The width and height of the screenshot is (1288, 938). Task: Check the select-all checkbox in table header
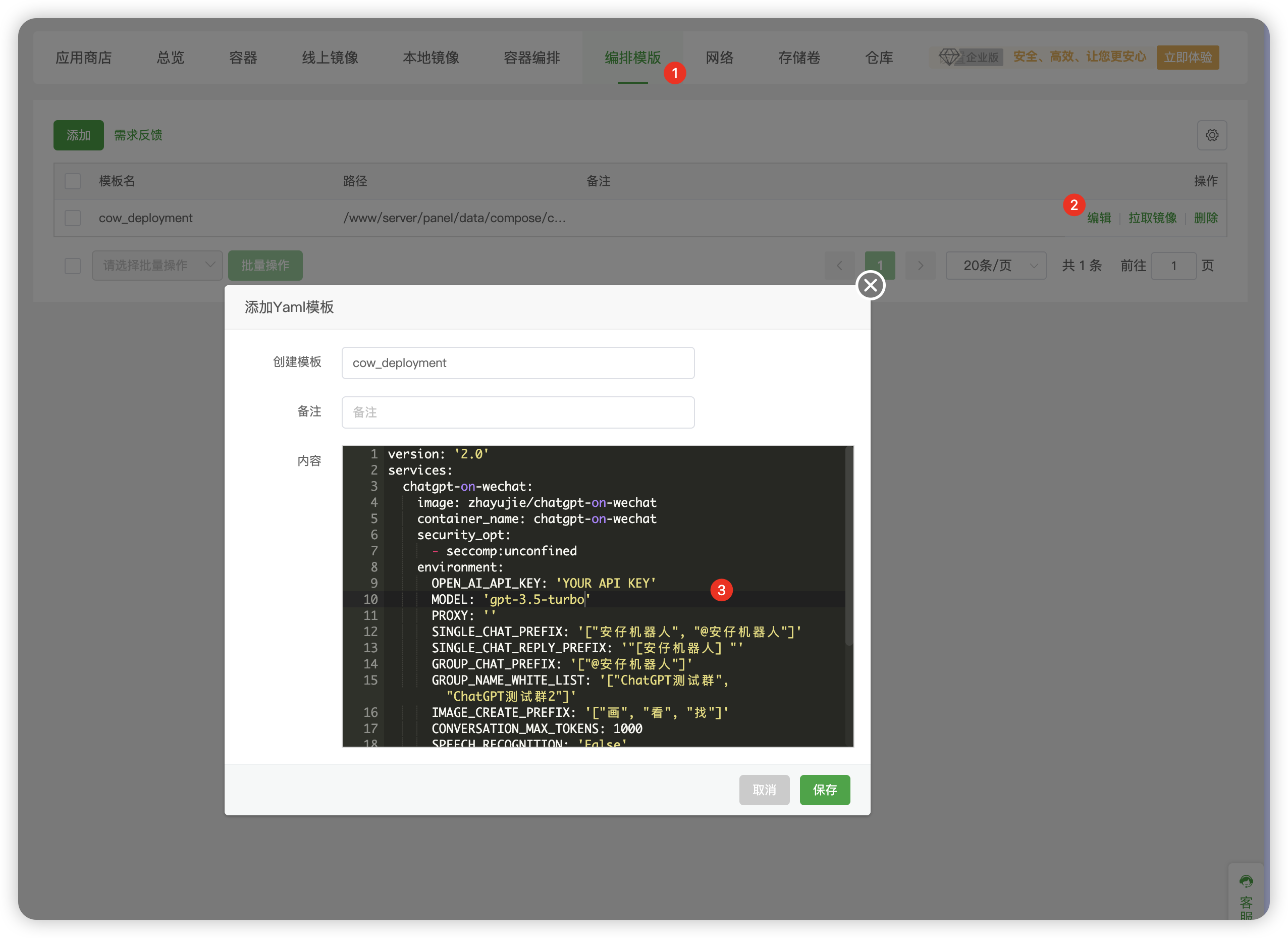(73, 181)
